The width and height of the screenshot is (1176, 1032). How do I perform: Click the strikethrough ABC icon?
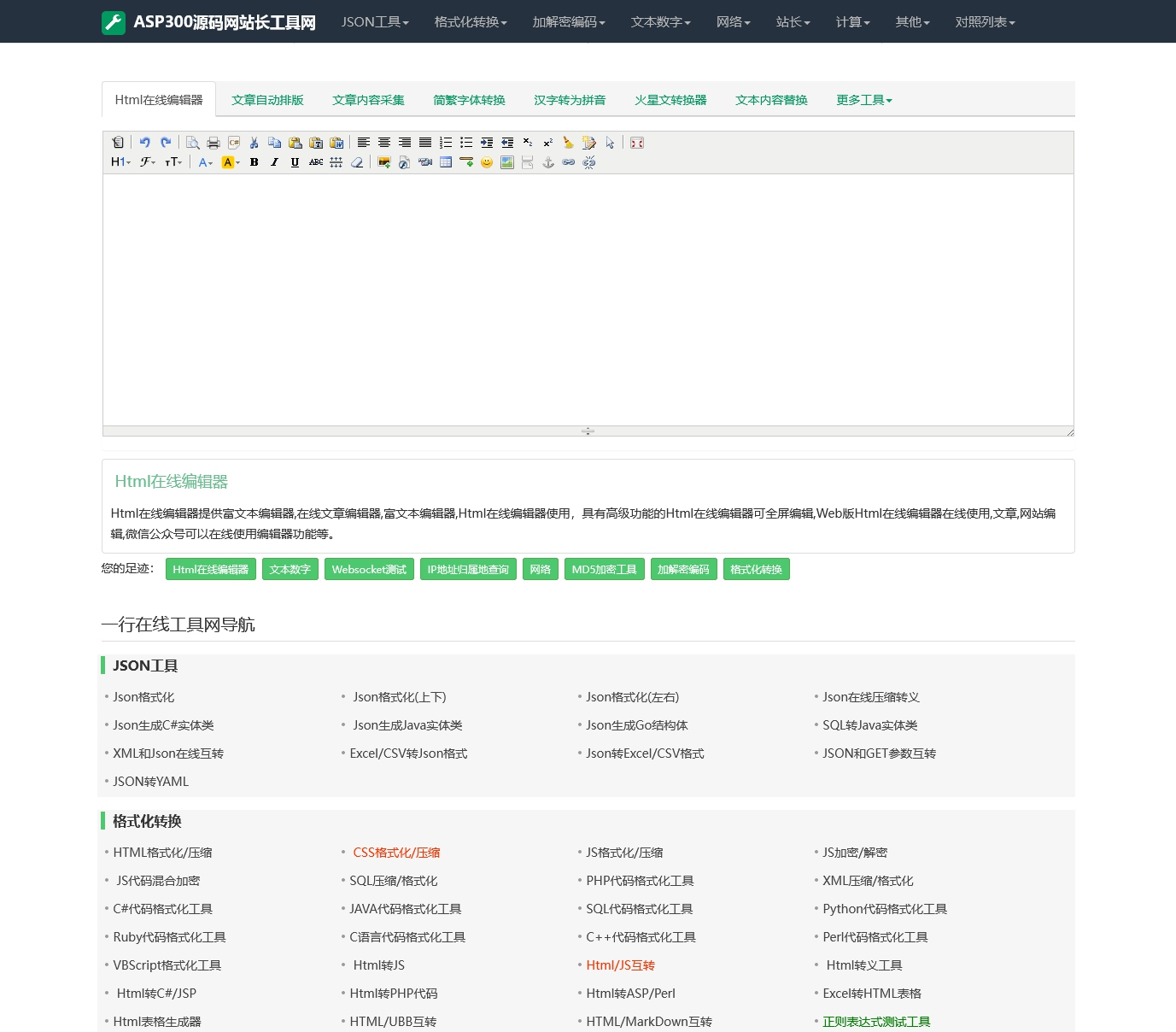coord(316,162)
